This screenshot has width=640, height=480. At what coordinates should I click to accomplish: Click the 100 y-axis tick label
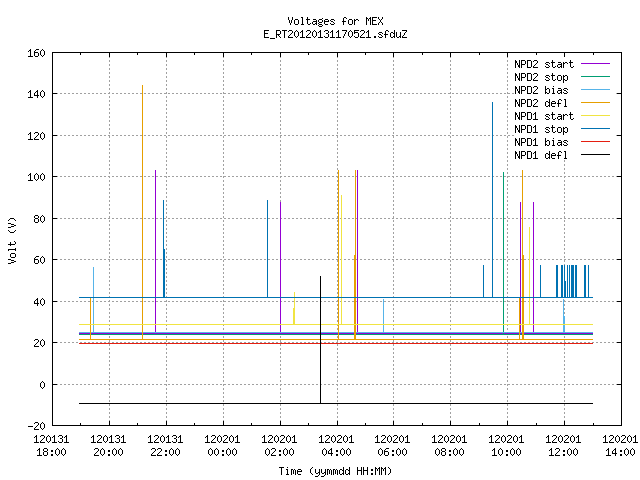(36, 178)
